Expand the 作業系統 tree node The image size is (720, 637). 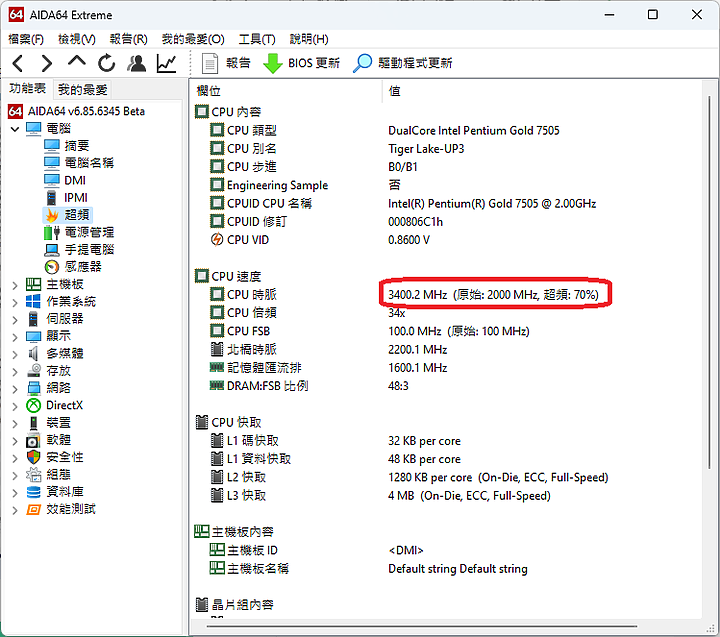[x=15, y=302]
